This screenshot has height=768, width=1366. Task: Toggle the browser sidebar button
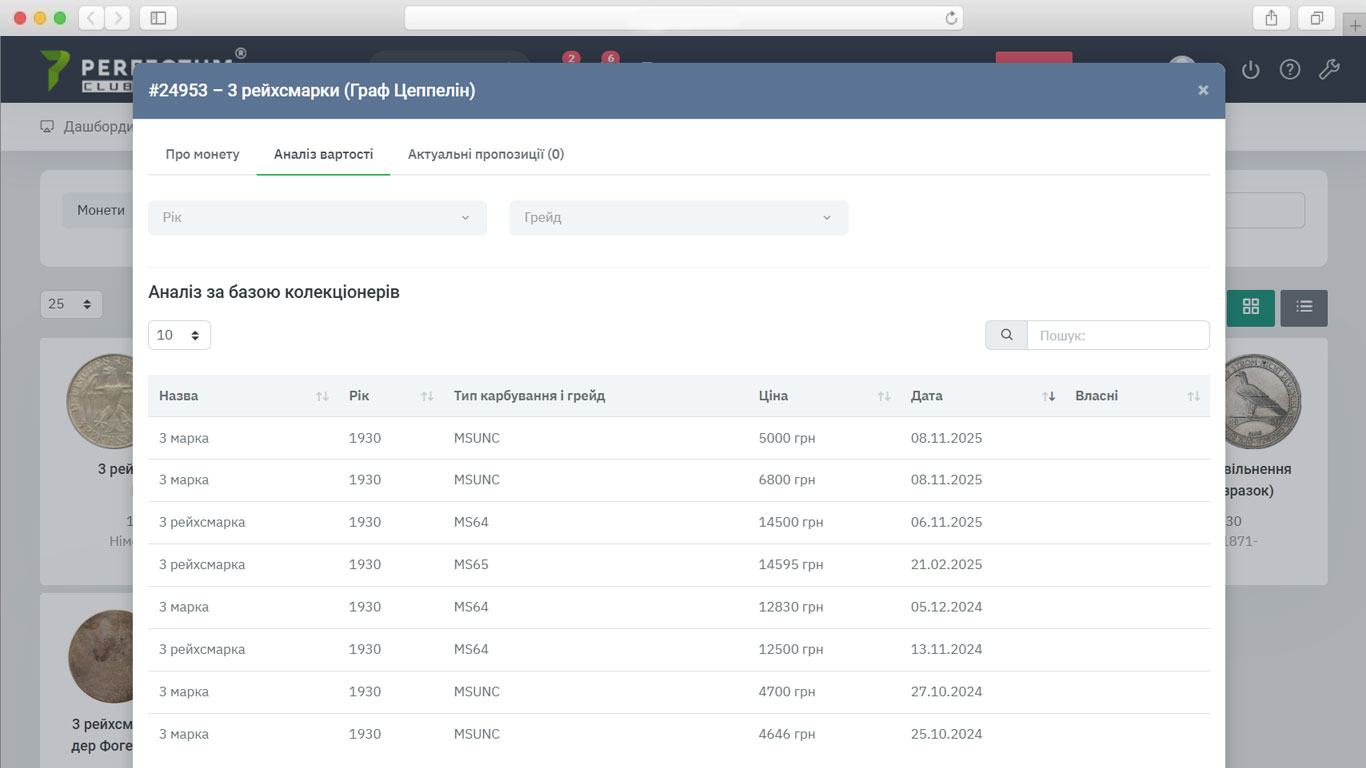[158, 18]
